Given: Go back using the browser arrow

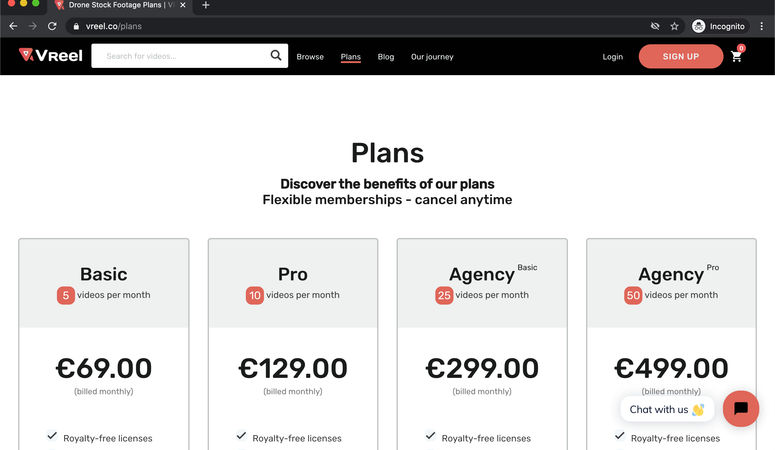Looking at the screenshot, I should [x=13, y=26].
